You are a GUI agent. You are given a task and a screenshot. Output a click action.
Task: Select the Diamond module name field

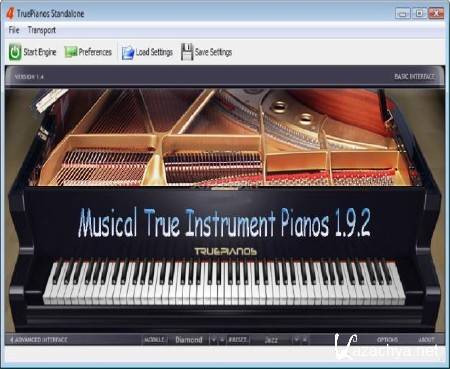coord(189,340)
